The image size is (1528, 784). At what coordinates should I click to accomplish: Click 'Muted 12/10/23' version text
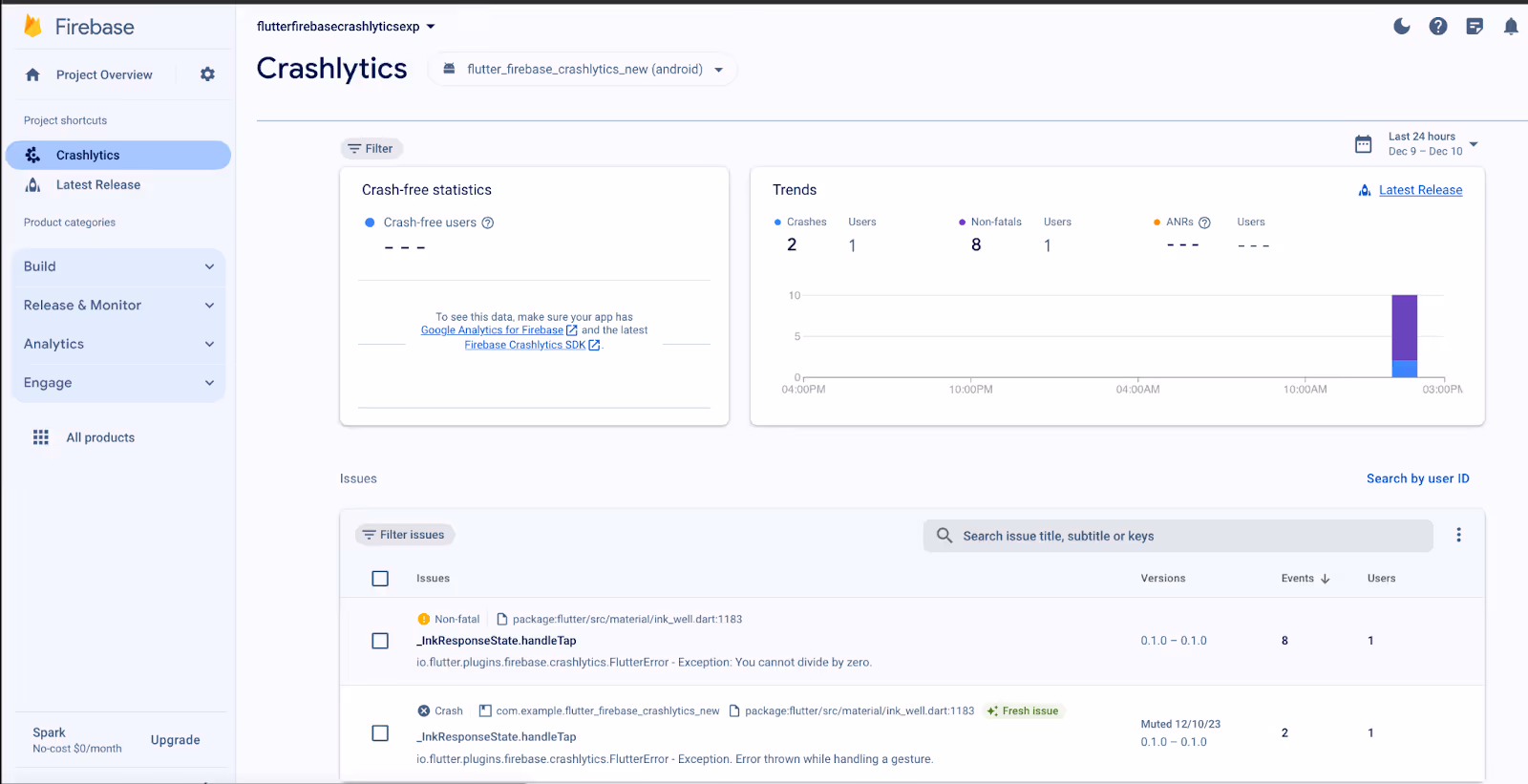click(1180, 724)
